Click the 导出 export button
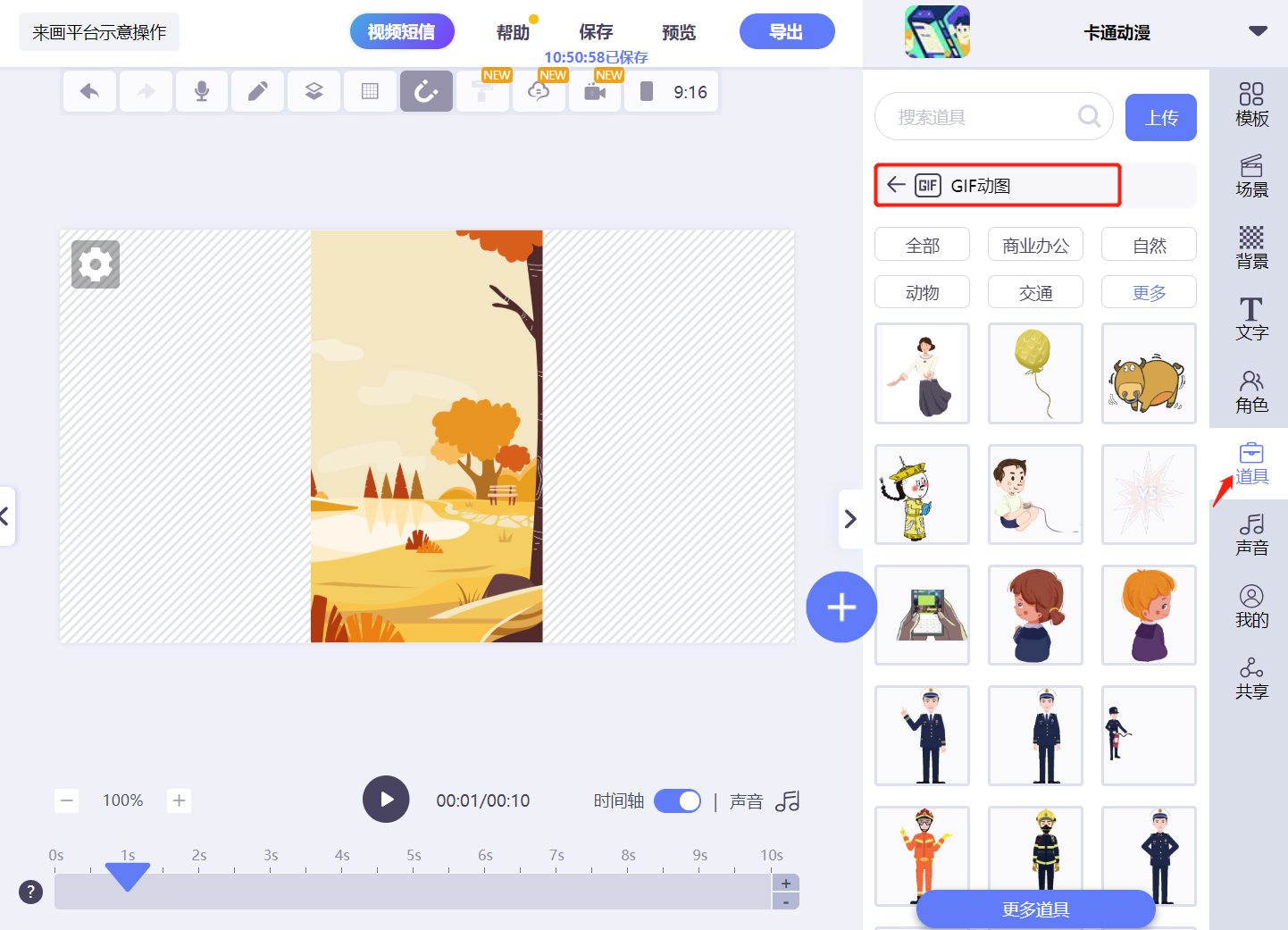The height and width of the screenshot is (930, 1288). [787, 32]
